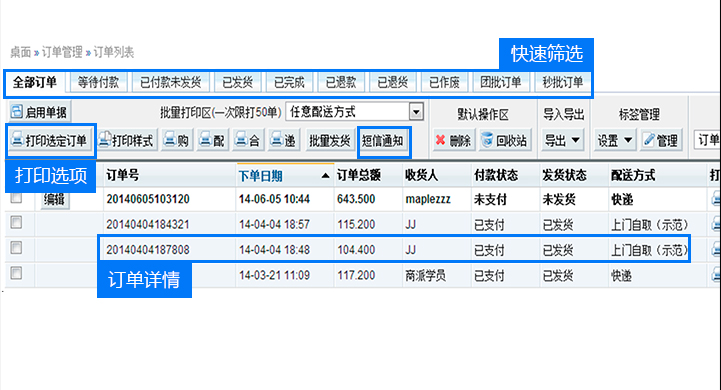Click print icon in 20140404184321 row
This screenshot has width=721, height=390.
(x=716, y=224)
